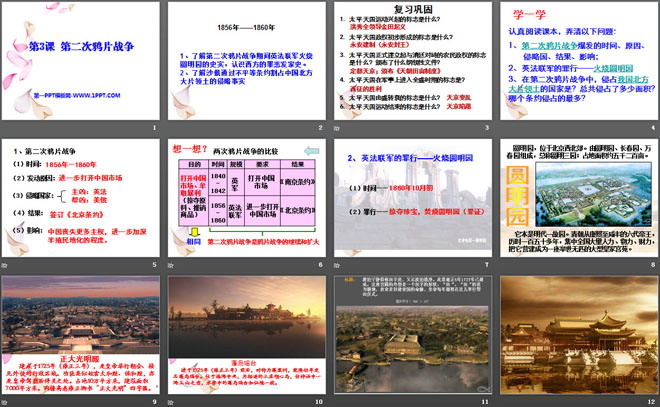Click the animation star icon under slide 5
Image resolution: width=660 pixels, height=407 pixels.
click(5, 265)
